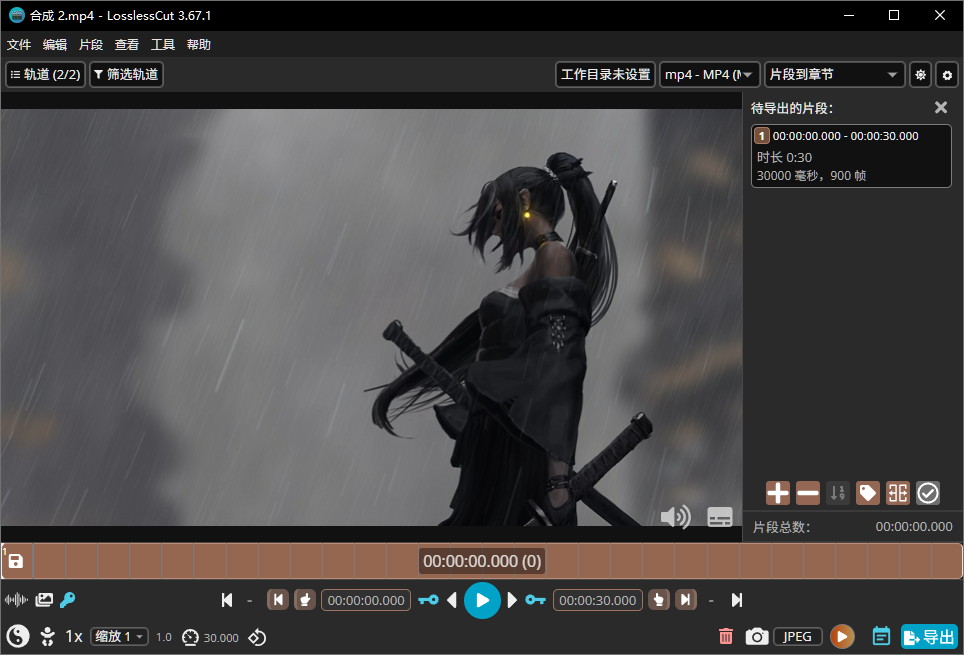Set cut start to current position
Screen dimensions: 964x655
click(305, 600)
